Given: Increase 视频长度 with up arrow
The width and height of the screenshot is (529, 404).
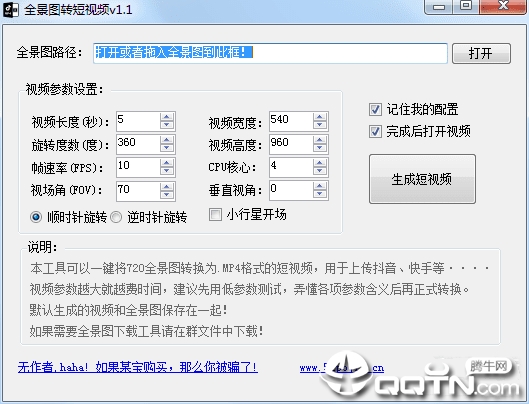Looking at the screenshot, I should pos(167,117).
